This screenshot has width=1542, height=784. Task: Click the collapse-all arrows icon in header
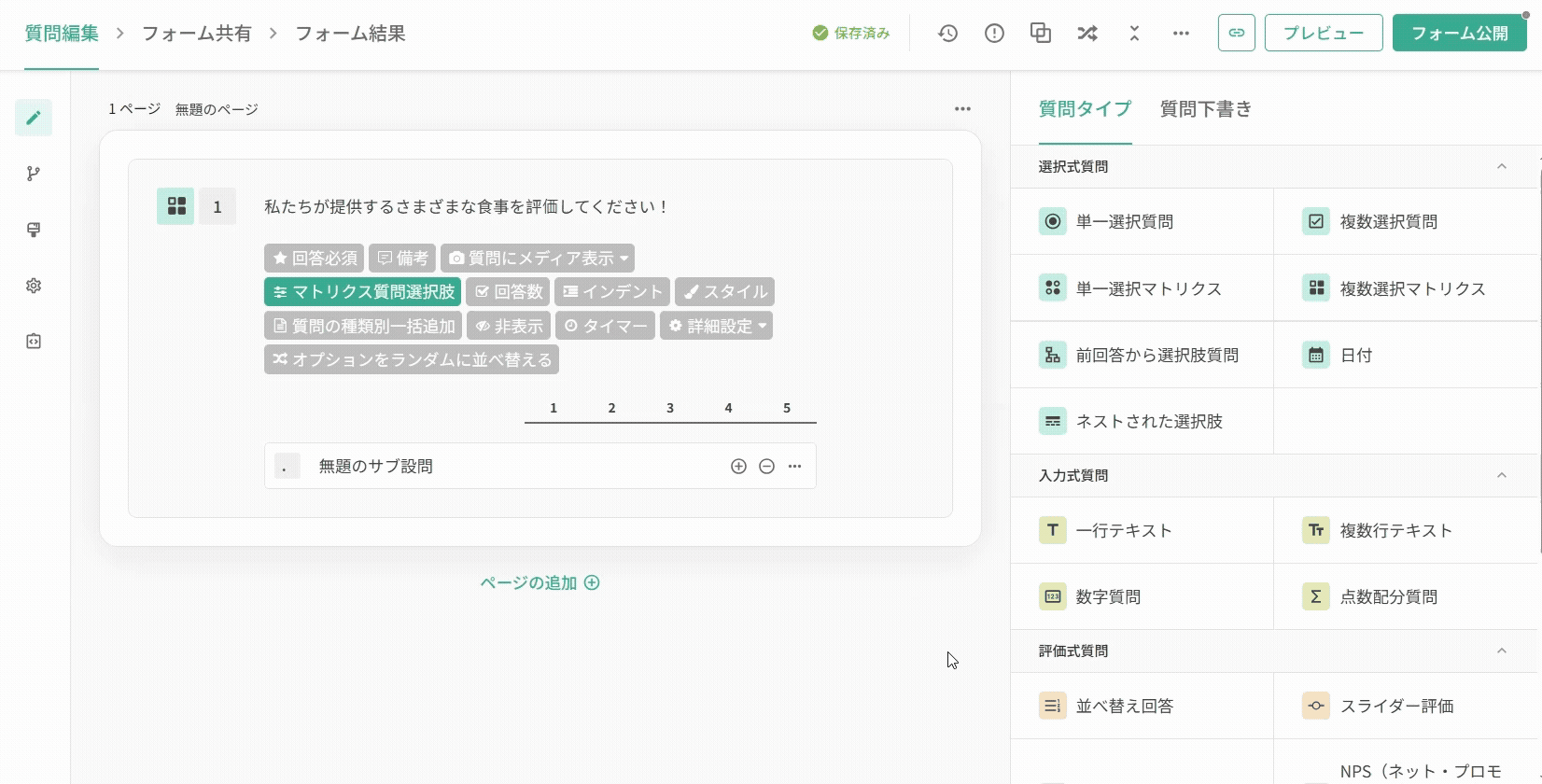coord(1134,34)
